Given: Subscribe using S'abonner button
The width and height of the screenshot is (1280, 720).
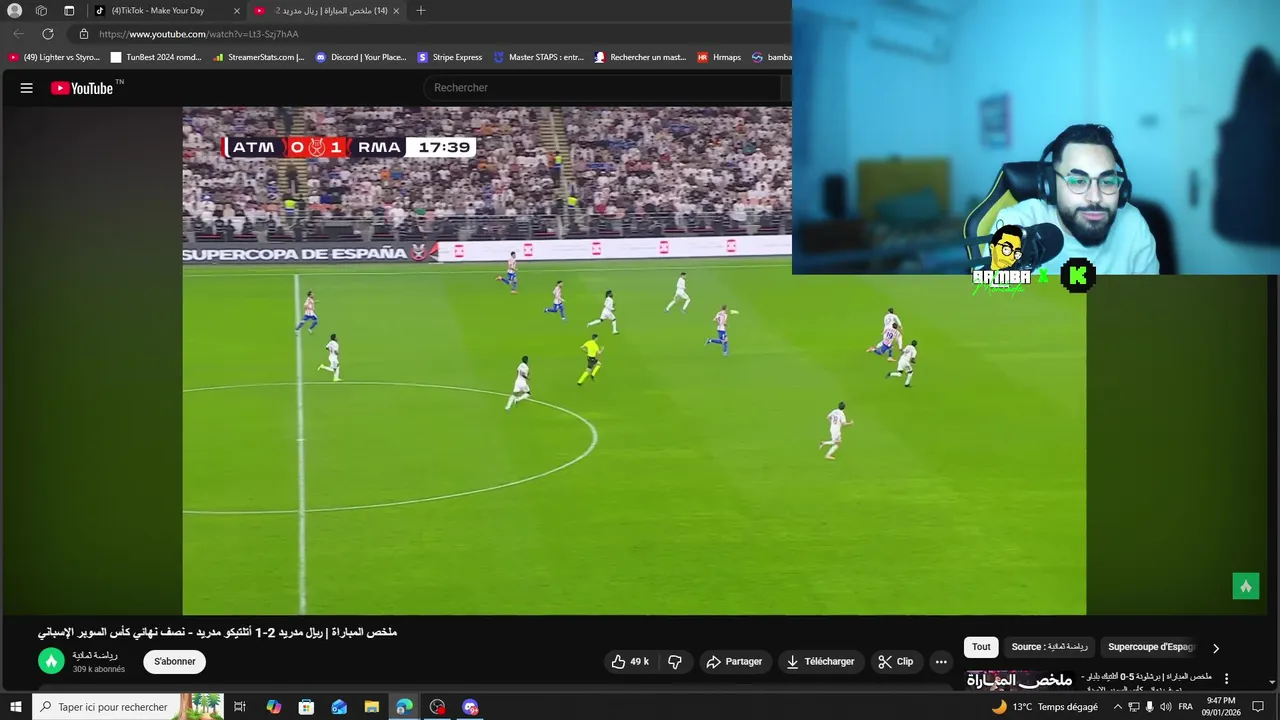Looking at the screenshot, I should [x=175, y=662].
